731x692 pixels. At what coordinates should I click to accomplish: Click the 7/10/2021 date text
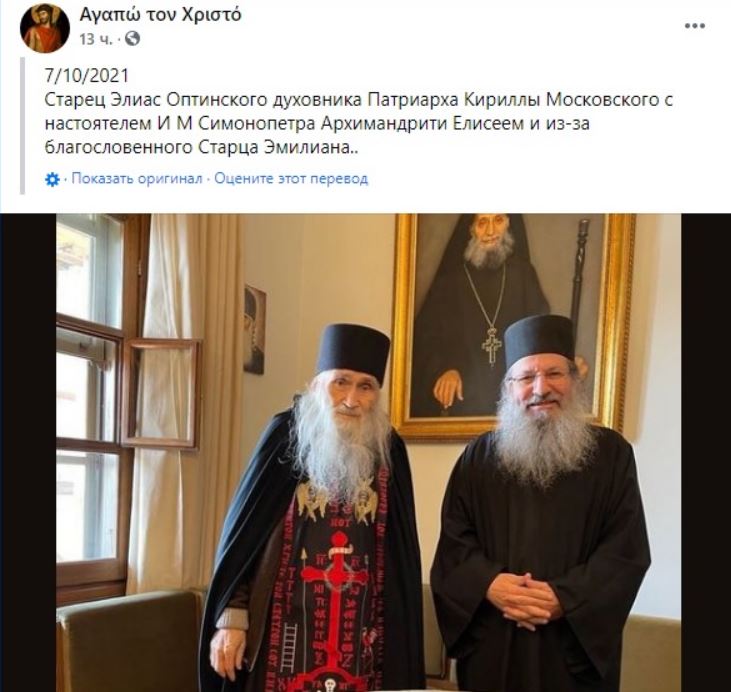coord(87,76)
